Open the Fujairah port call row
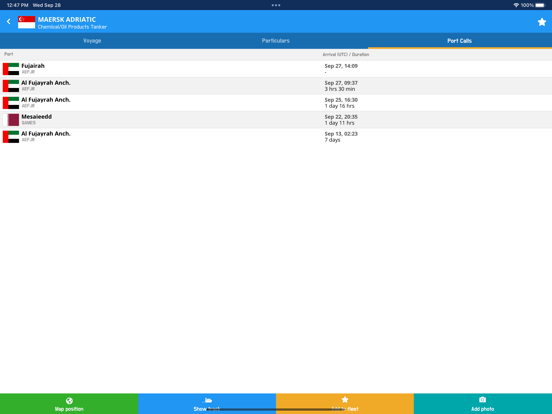 click(x=276, y=69)
